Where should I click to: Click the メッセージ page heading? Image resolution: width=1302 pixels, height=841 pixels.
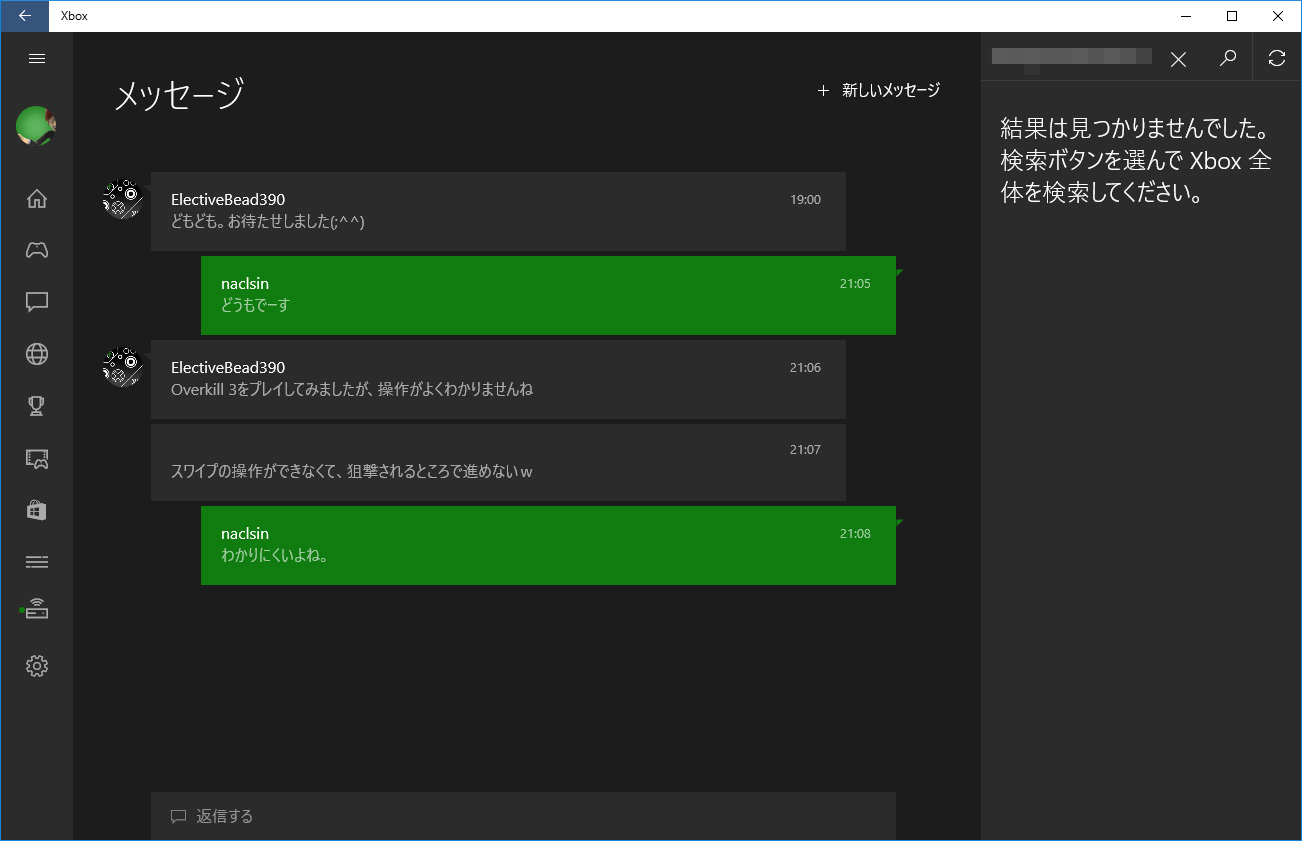[x=180, y=94]
